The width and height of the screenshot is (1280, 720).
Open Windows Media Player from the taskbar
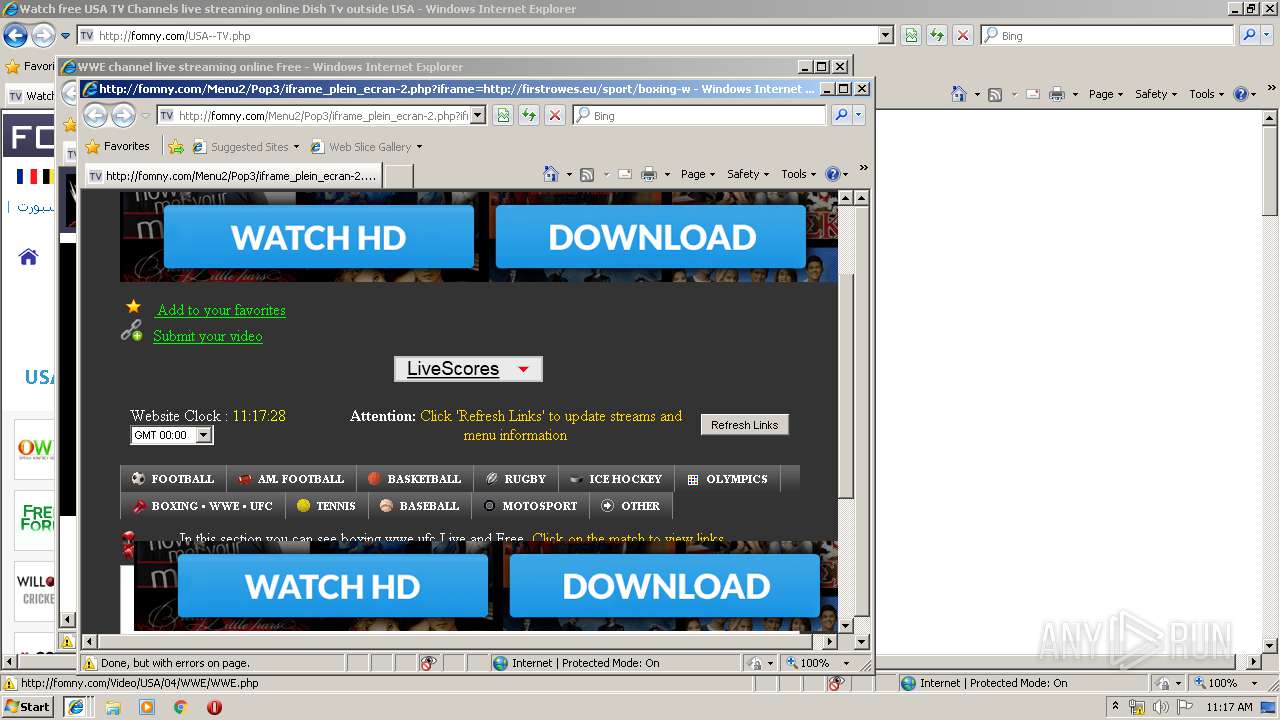[x=147, y=707]
